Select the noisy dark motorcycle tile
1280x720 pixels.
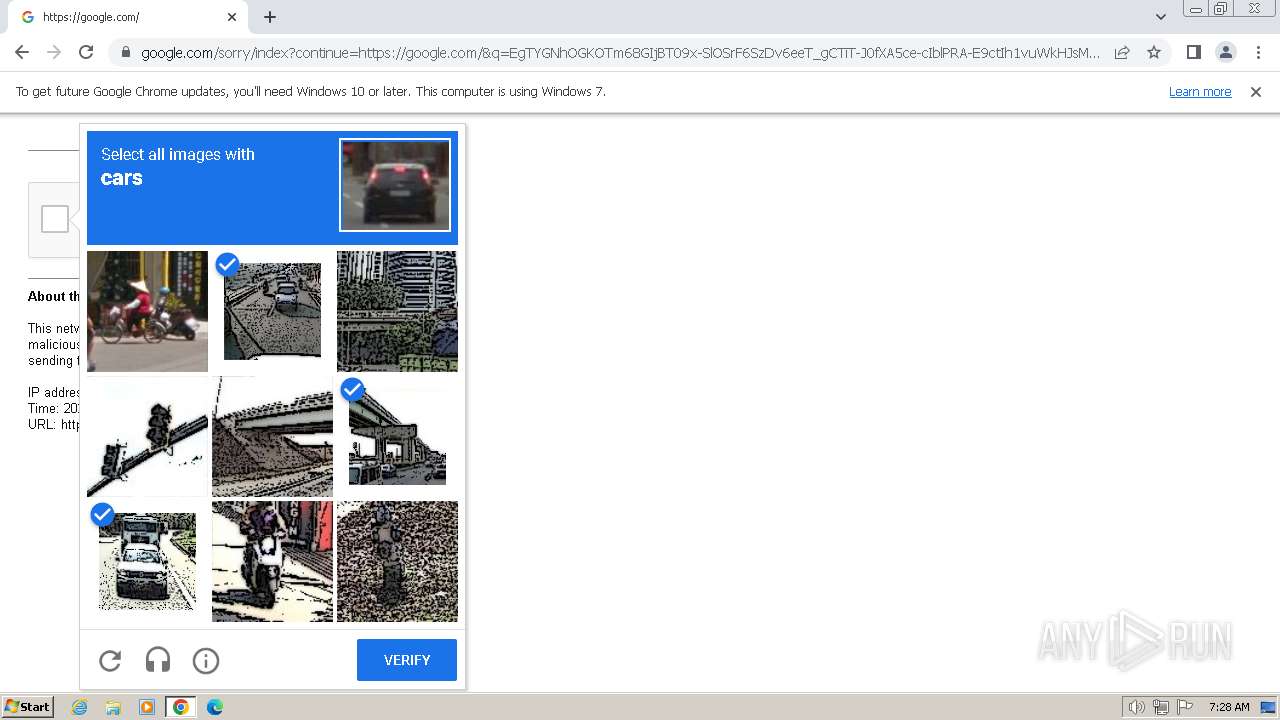[x=397, y=561]
